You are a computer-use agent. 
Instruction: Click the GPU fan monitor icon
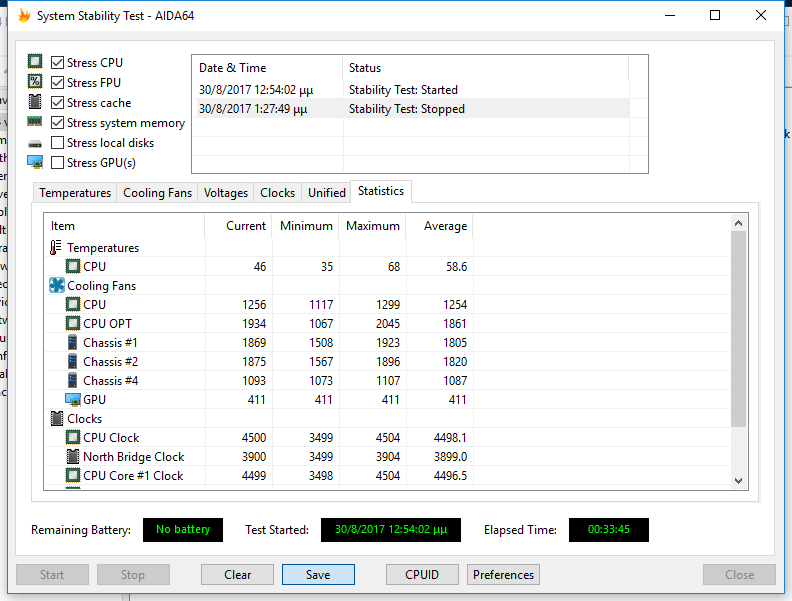(x=73, y=400)
